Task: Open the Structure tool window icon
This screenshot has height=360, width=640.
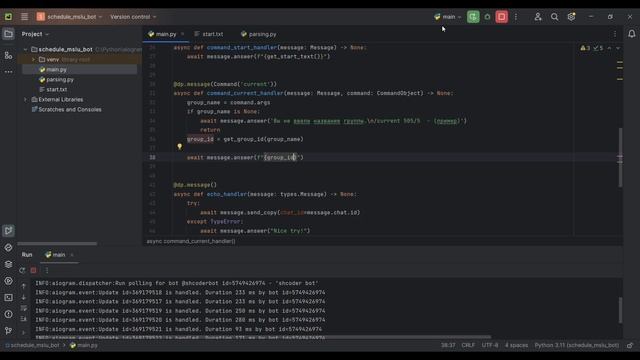Action: tap(8, 55)
